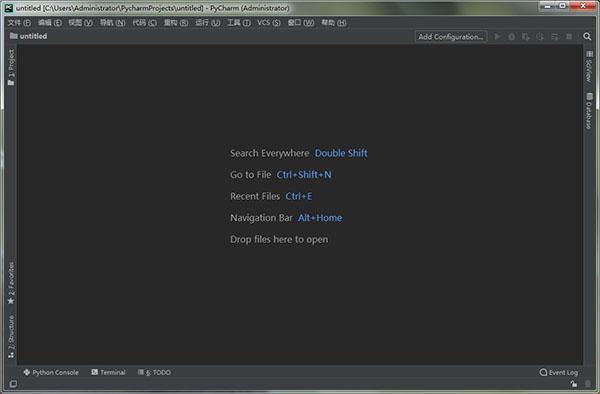Click the untitled project folder icon
Screen dimensions: 600x394
[14, 36]
